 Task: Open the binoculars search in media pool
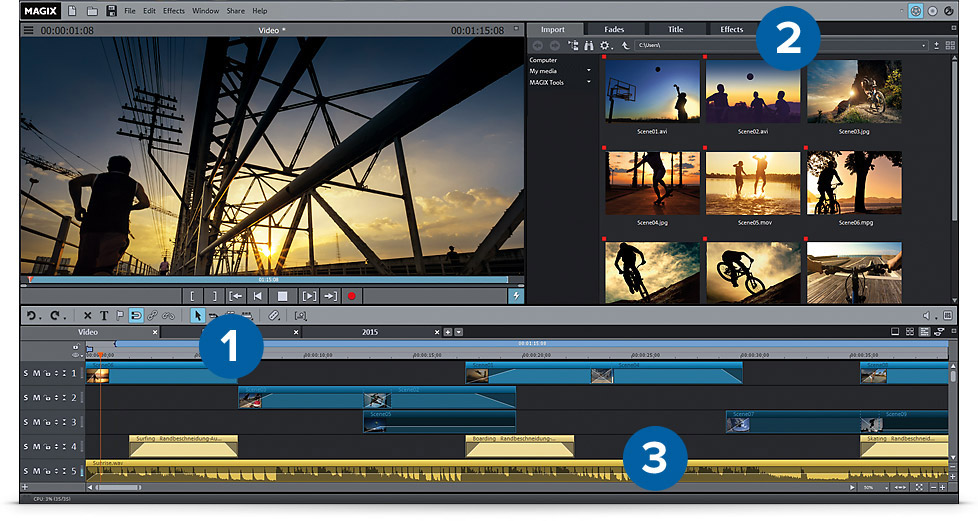tap(588, 45)
